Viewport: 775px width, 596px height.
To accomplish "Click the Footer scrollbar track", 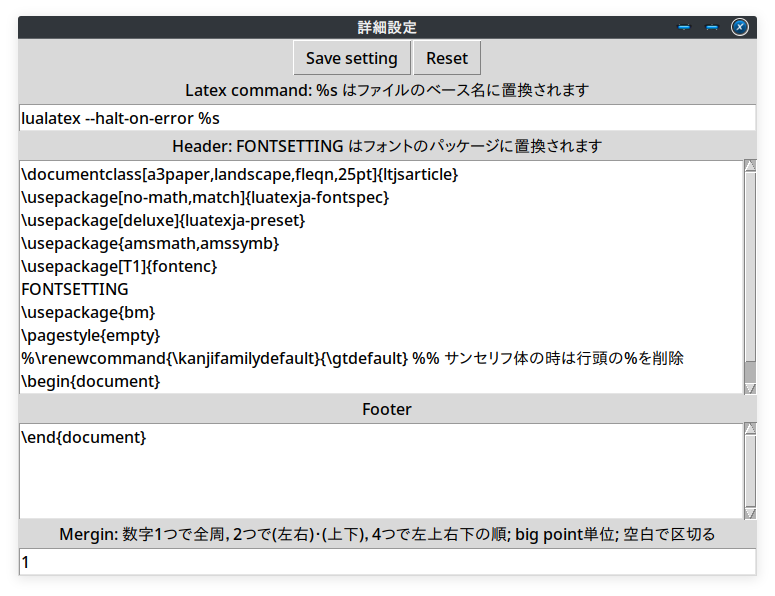I will tap(750, 470).
